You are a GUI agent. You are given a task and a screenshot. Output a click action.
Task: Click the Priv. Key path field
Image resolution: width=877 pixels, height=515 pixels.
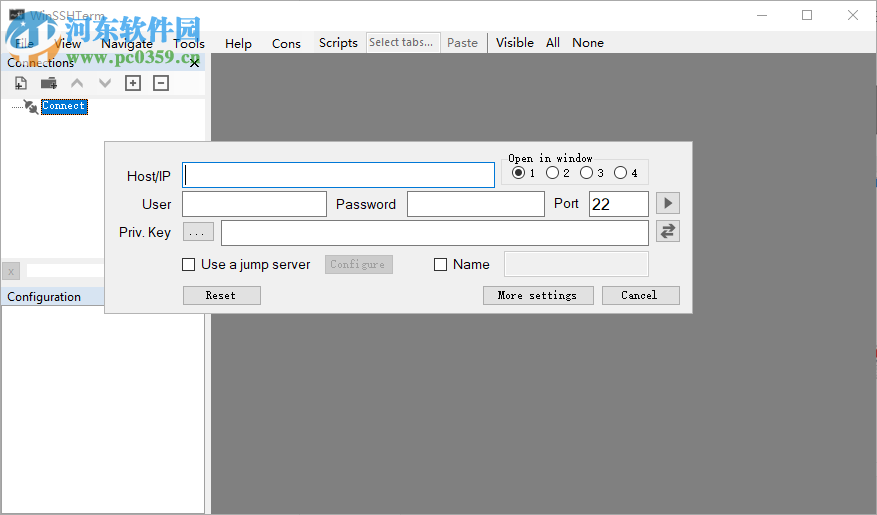[x=435, y=233]
